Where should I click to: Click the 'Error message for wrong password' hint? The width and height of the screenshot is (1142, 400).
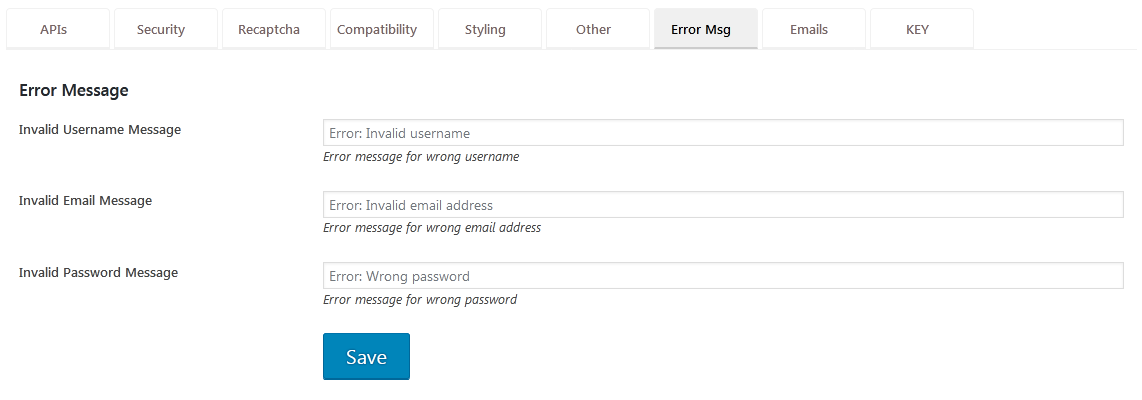420,299
